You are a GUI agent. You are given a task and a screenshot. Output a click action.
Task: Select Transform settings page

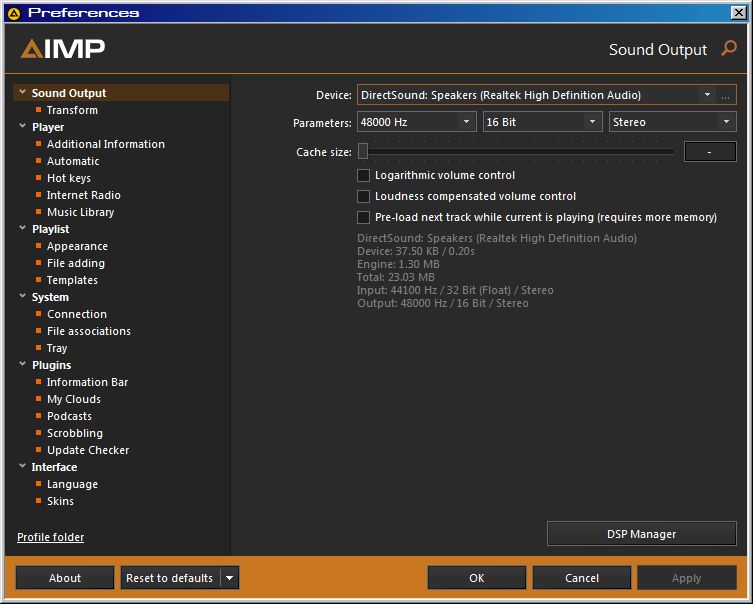pos(72,110)
